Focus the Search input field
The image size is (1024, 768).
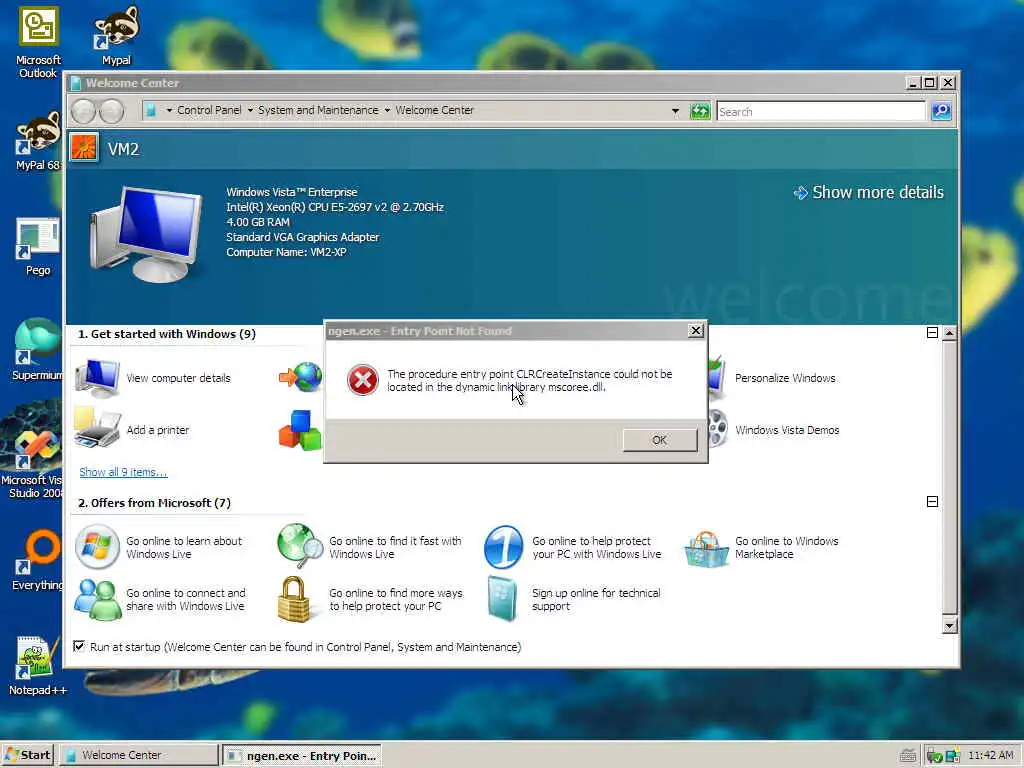[x=821, y=112]
